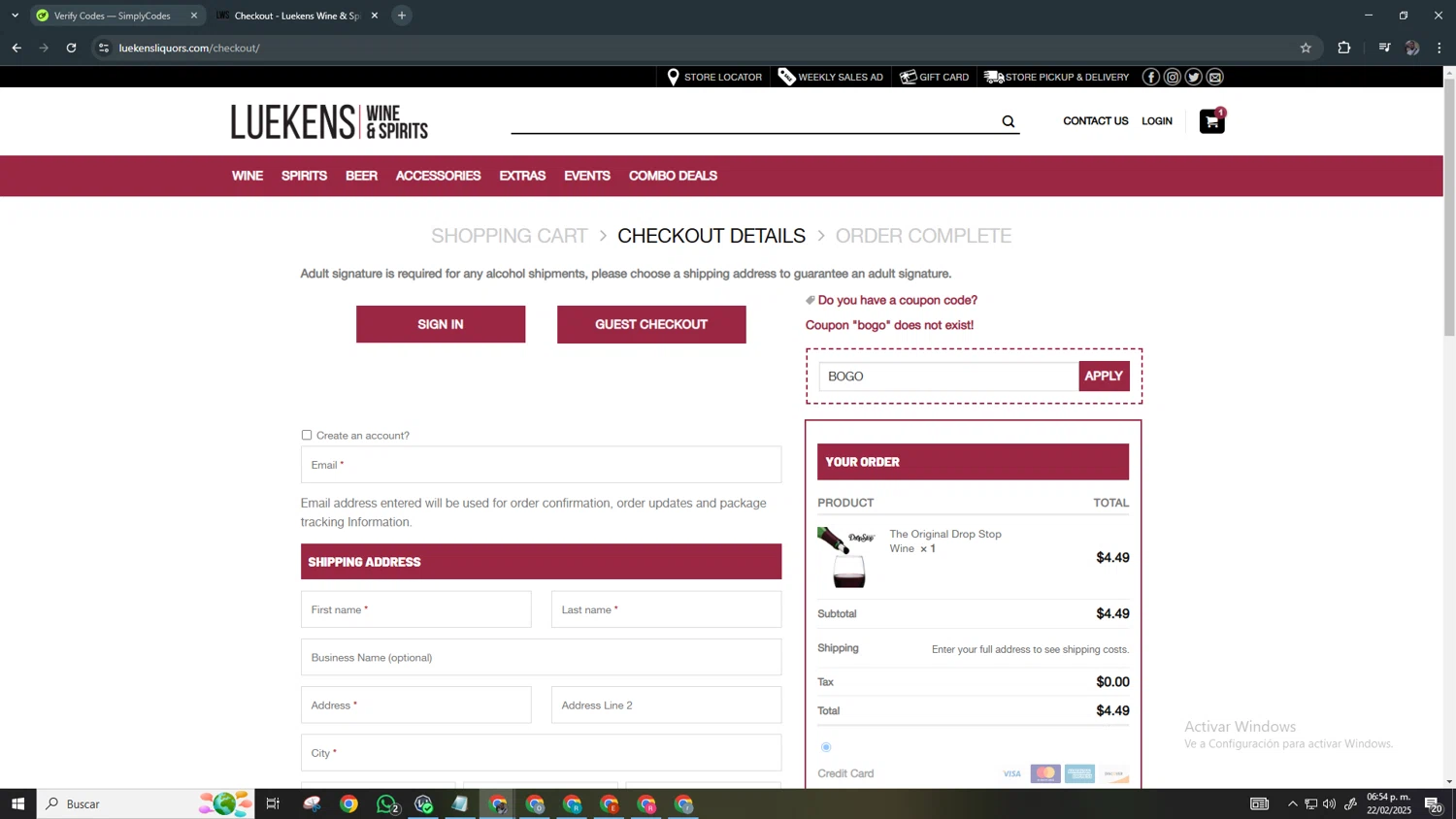Open notification center in system tray
1456x819 pixels.
tap(1433, 803)
